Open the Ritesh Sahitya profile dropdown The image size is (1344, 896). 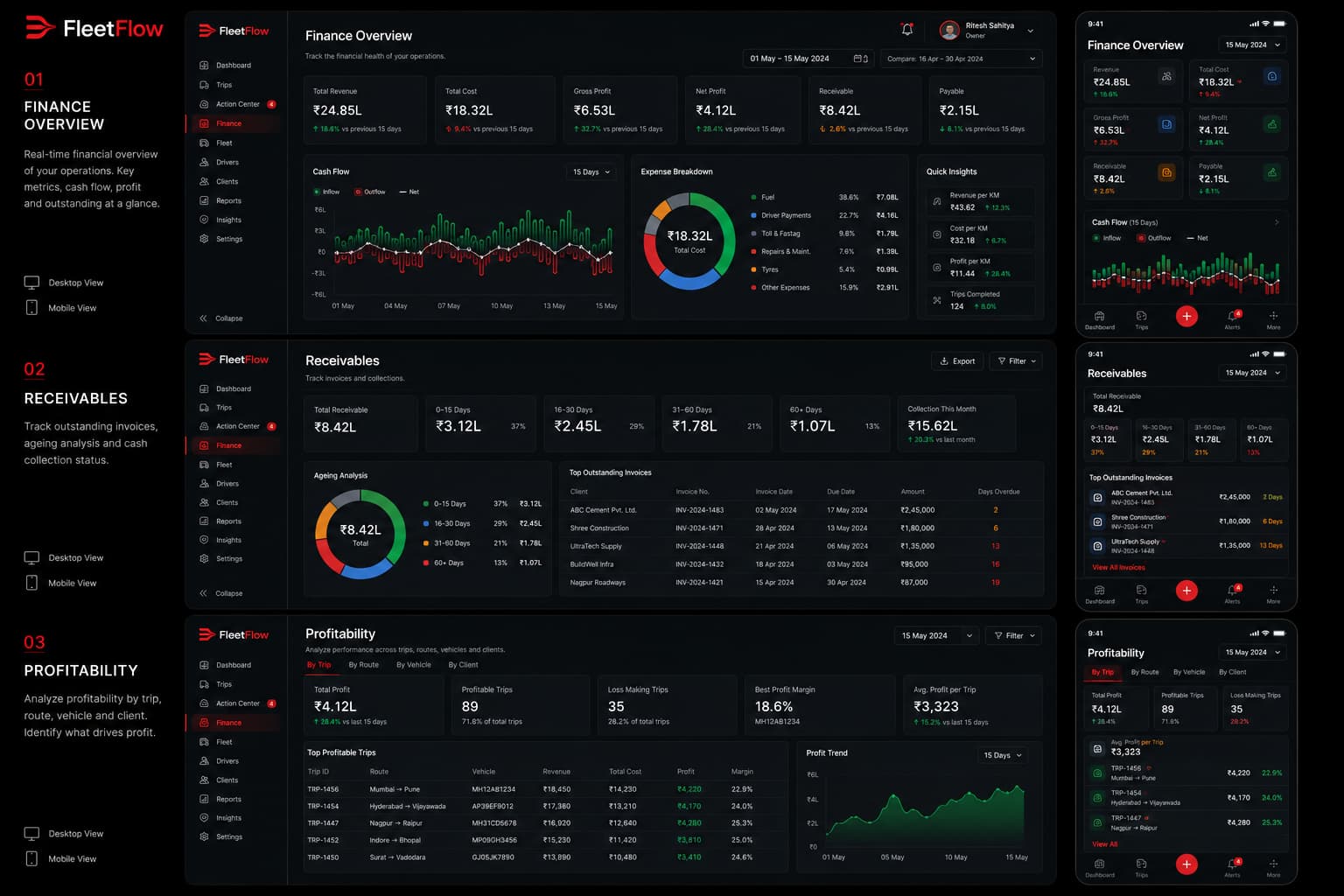tap(986, 30)
